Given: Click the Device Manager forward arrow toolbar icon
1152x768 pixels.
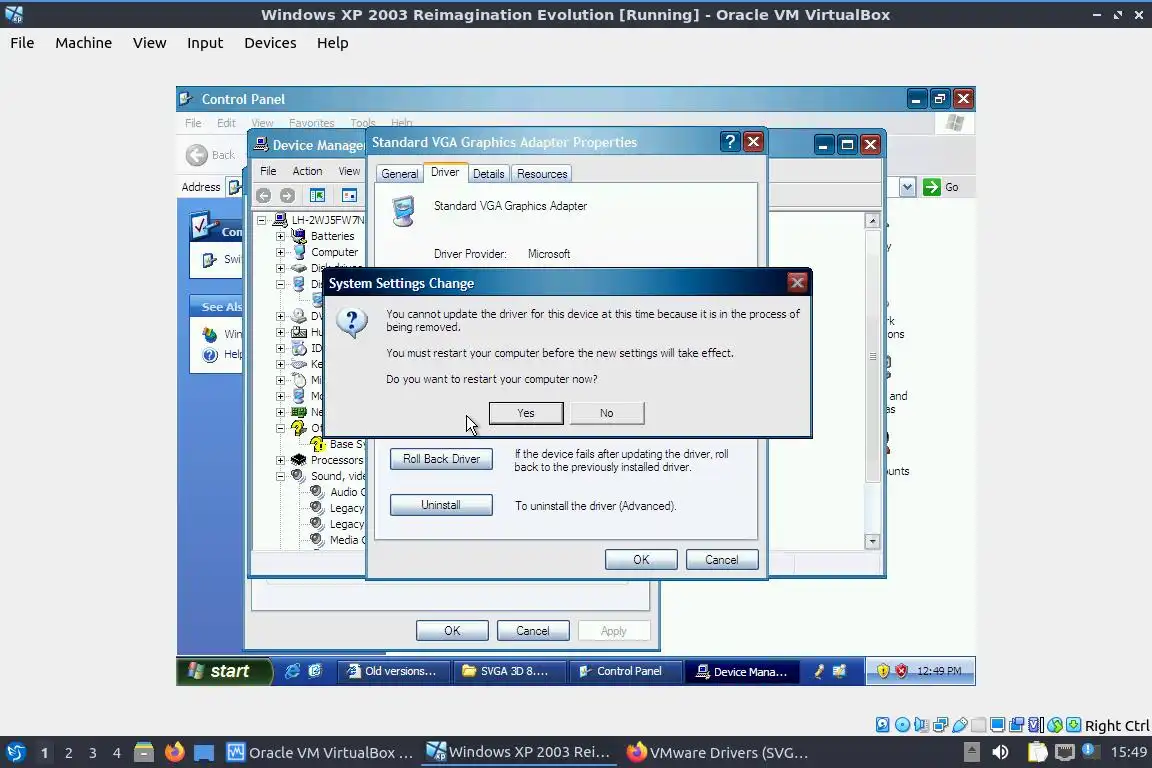Looking at the screenshot, I should tap(287, 195).
